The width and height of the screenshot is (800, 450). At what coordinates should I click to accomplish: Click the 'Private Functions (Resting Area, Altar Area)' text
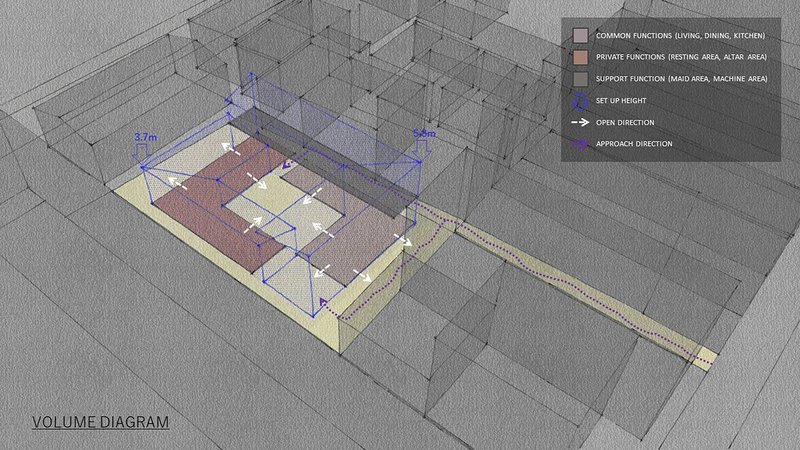(x=681, y=57)
